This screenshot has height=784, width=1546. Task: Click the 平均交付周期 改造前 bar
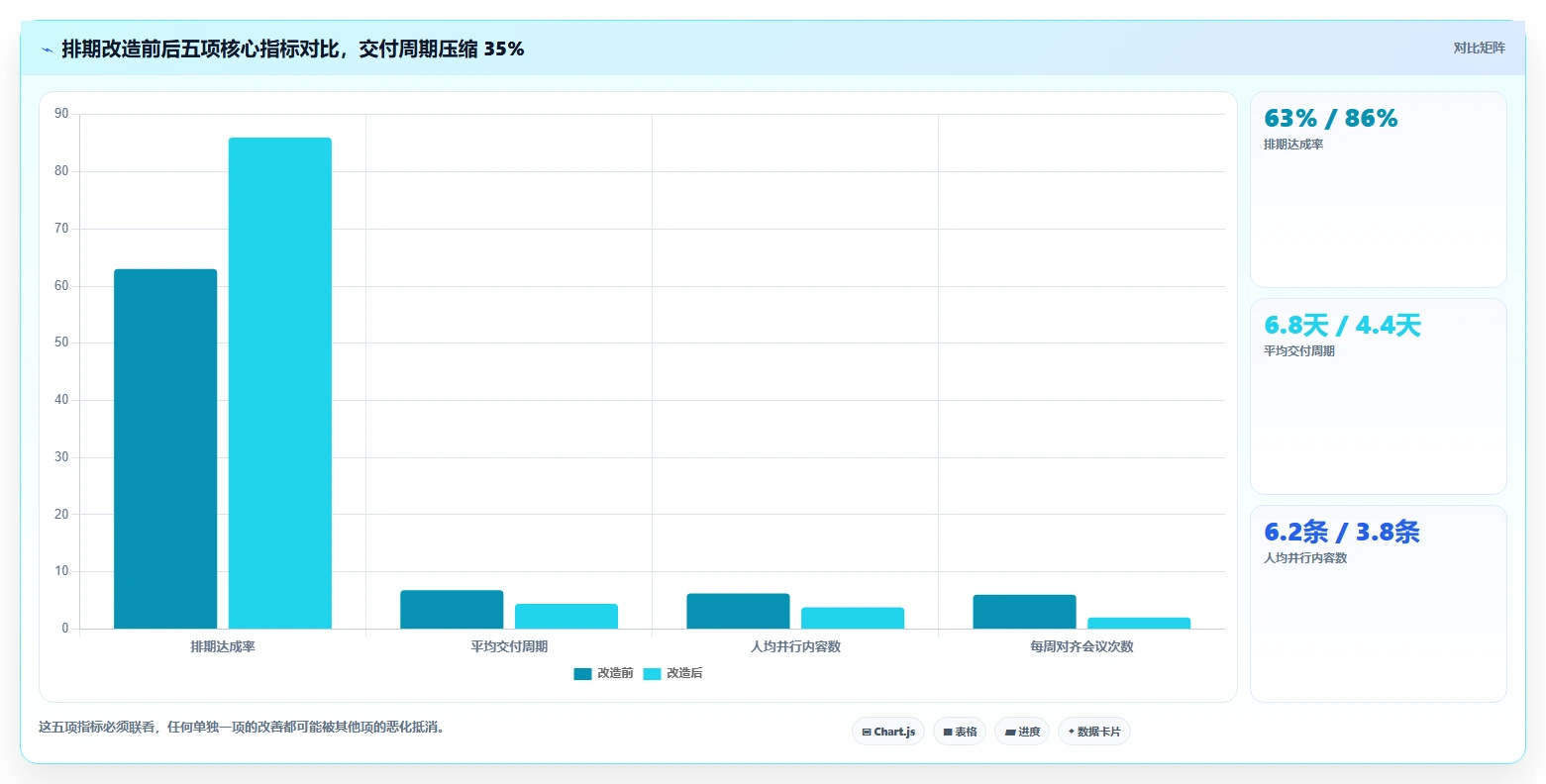452,610
